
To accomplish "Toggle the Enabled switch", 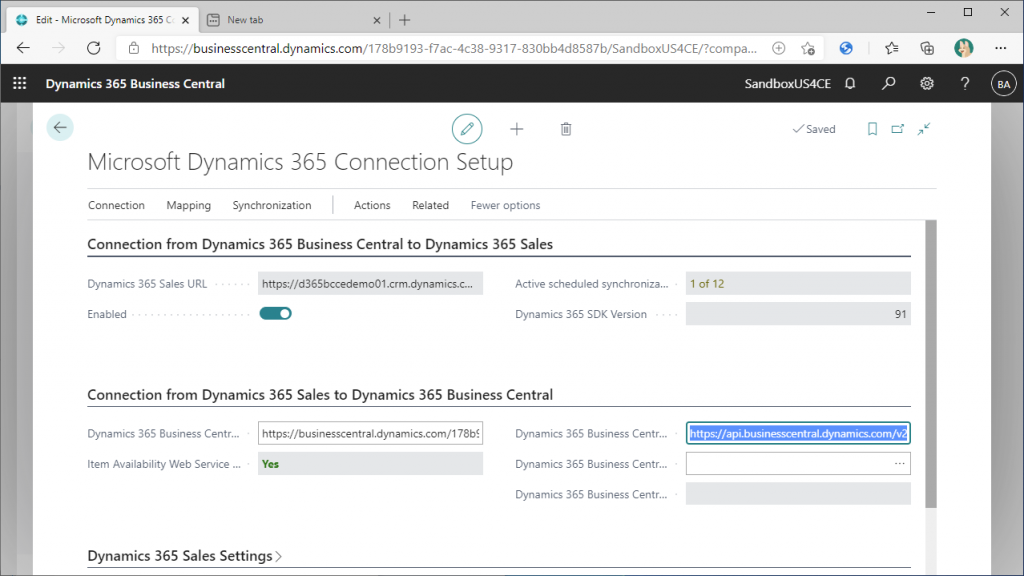I will coord(276,313).
